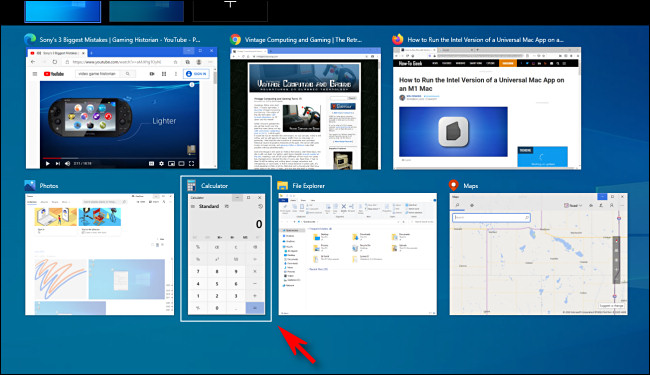Click the YouTube logo in Edge window

click(54, 74)
